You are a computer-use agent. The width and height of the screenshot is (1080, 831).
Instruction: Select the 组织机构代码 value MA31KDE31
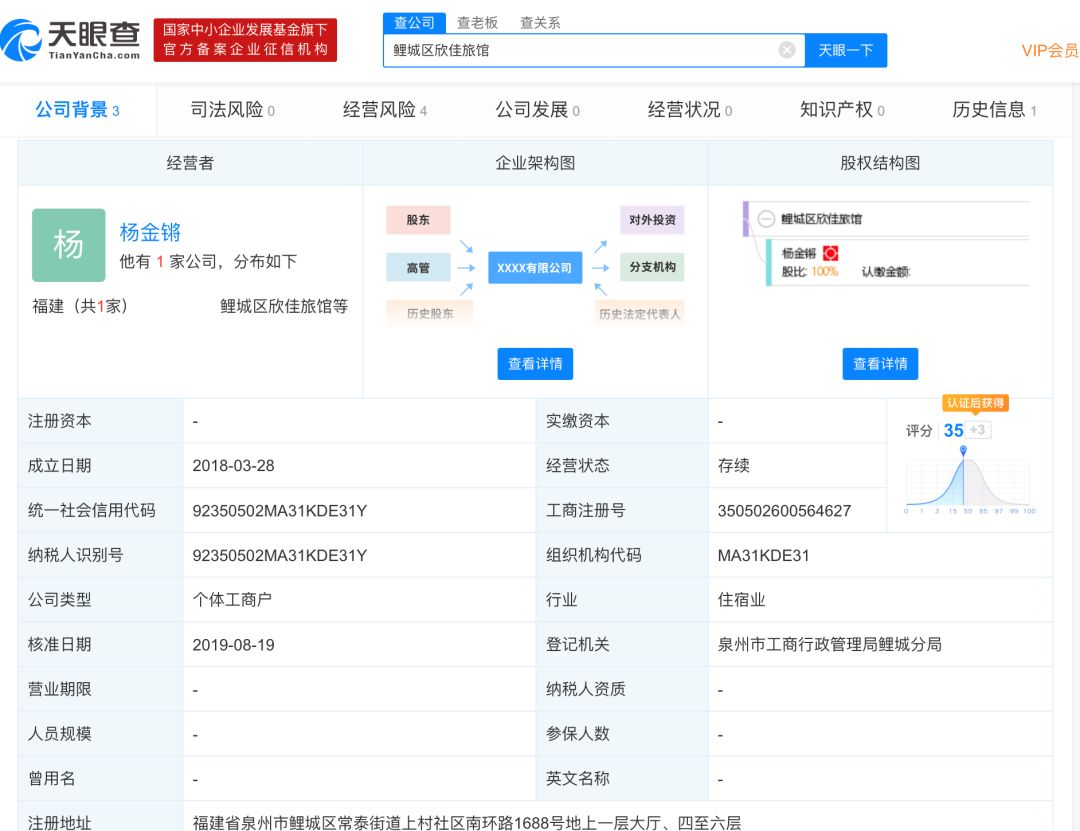tap(763, 555)
